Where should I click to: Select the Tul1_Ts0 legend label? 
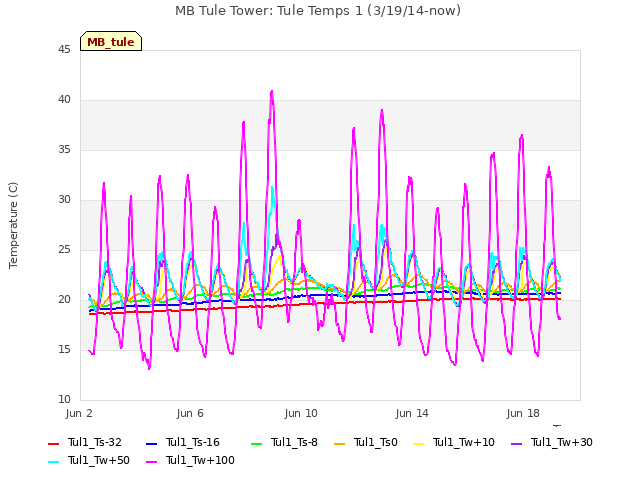point(376,442)
